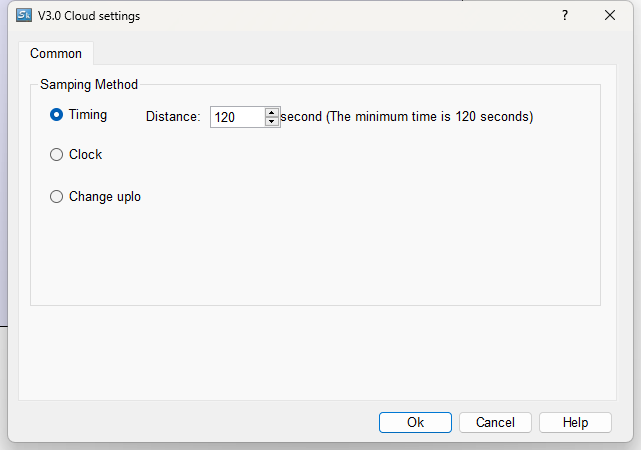The image size is (641, 450).
Task: Click the Distance value input field
Action: click(237, 117)
